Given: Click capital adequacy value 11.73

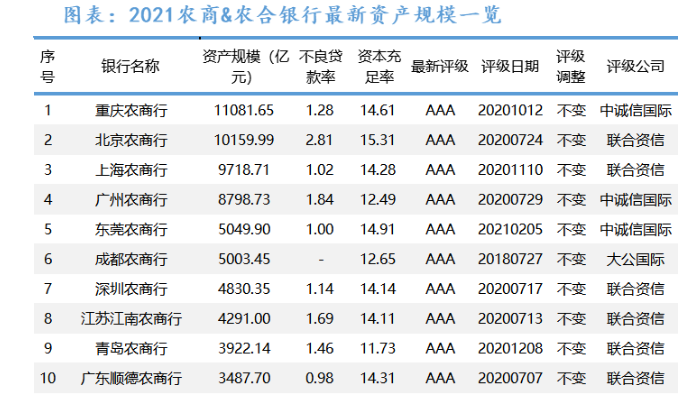Looking at the screenshot, I should tap(377, 348).
